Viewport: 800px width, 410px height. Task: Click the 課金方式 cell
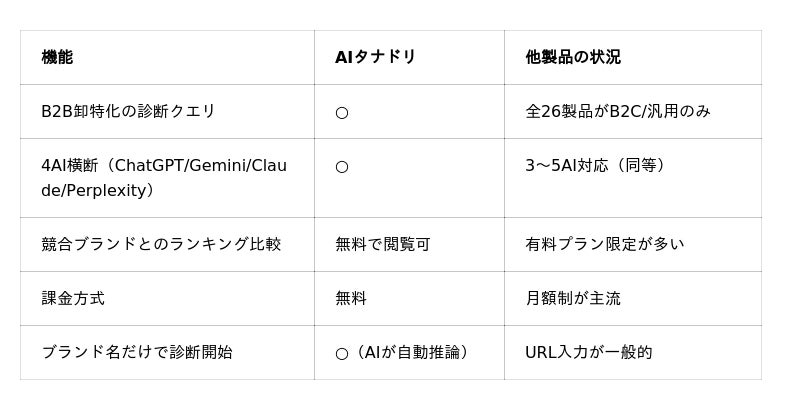coord(73,298)
